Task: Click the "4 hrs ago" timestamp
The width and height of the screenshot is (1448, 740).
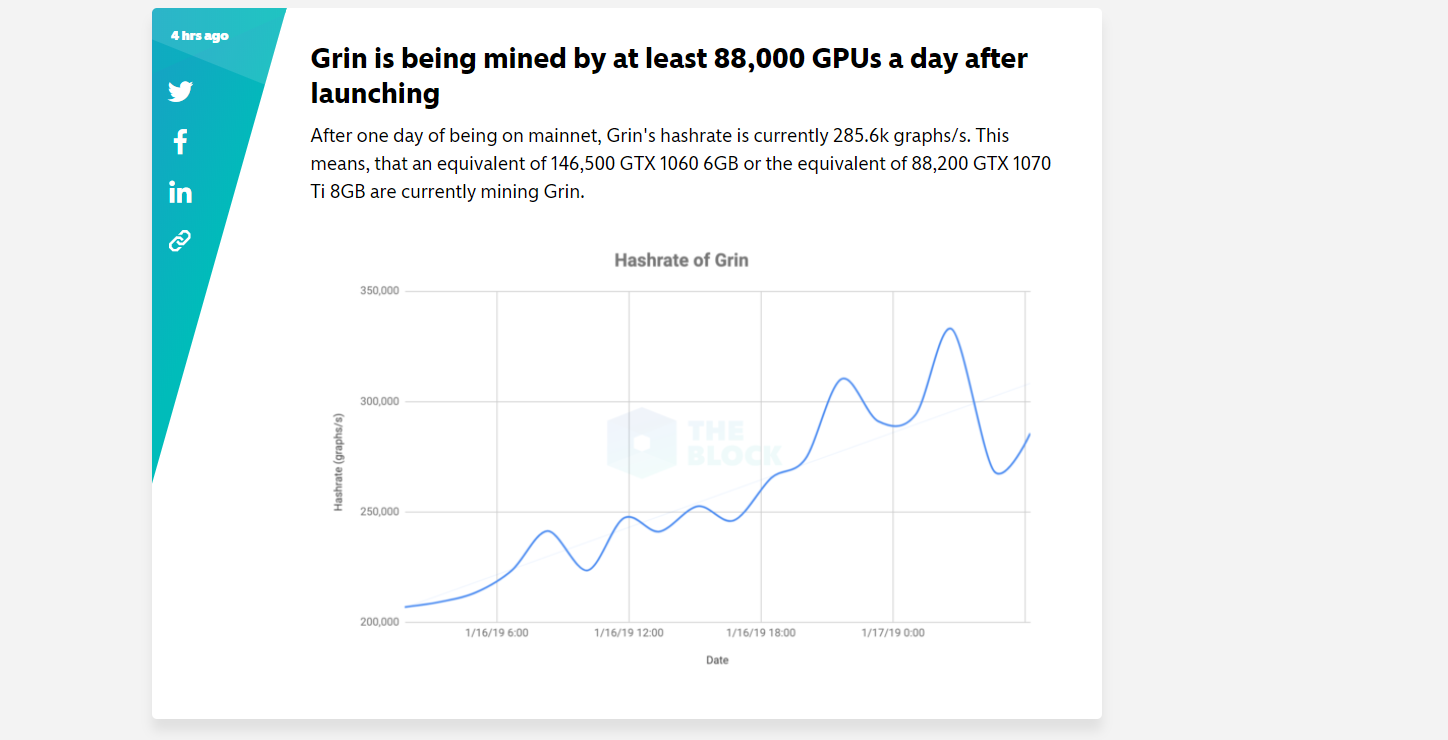Action: pyautogui.click(x=199, y=36)
